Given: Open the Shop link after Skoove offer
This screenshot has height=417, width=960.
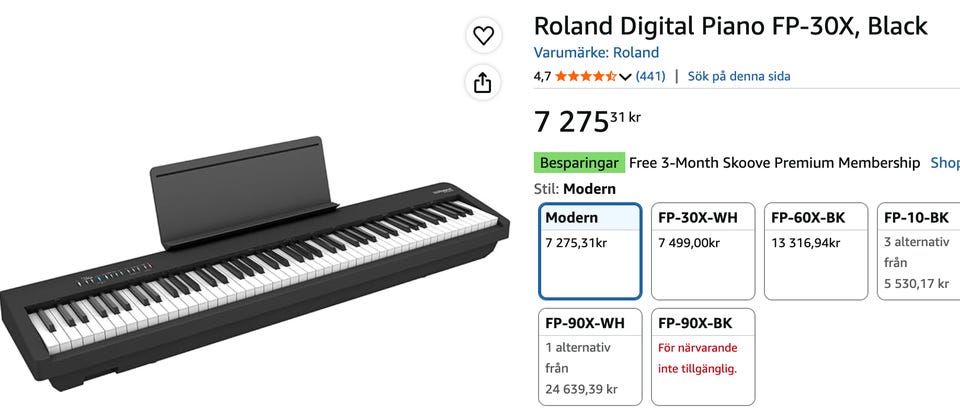Looking at the screenshot, I should [945, 163].
